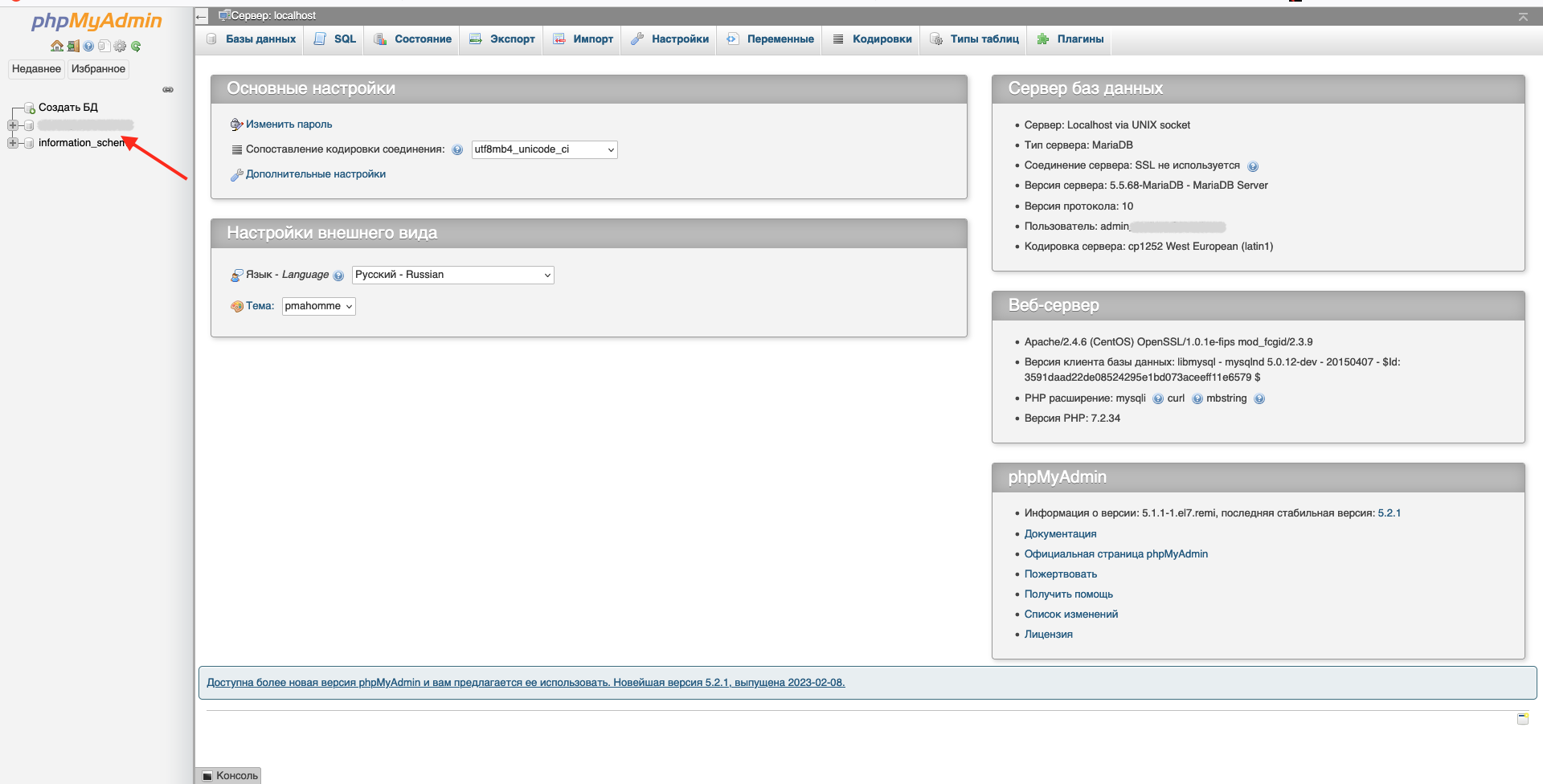This screenshot has width=1543, height=784.
Task: Open the Официальная страница phpMyAdmin link
Action: [x=1116, y=554]
